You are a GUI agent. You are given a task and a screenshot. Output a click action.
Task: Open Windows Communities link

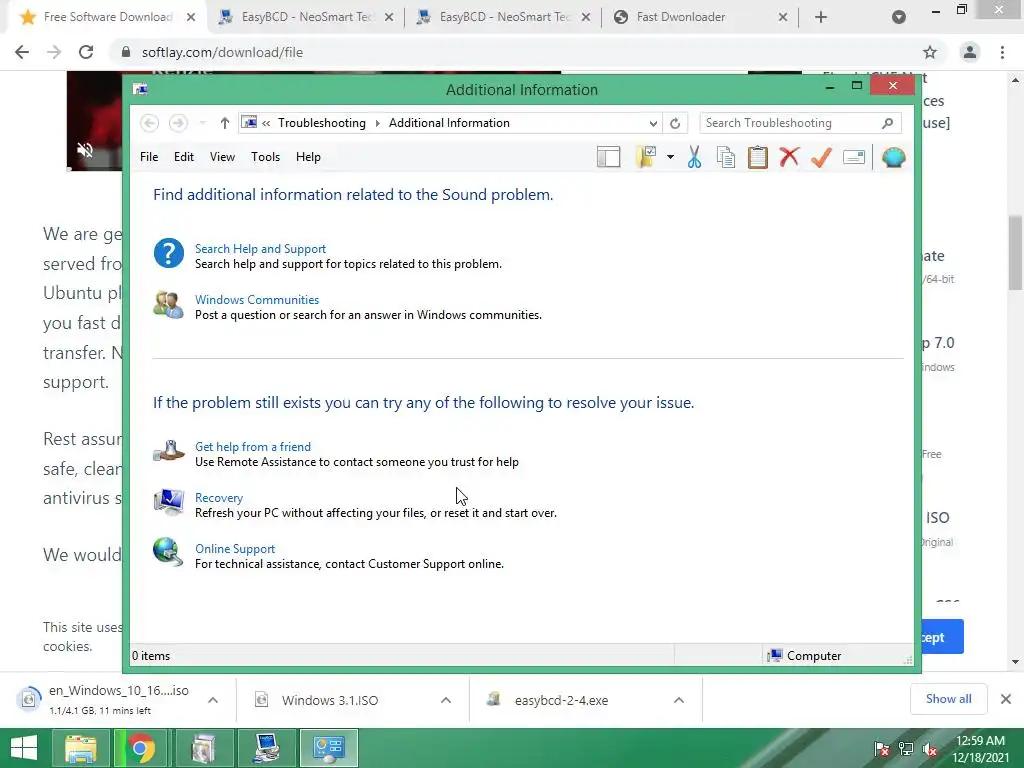(257, 300)
